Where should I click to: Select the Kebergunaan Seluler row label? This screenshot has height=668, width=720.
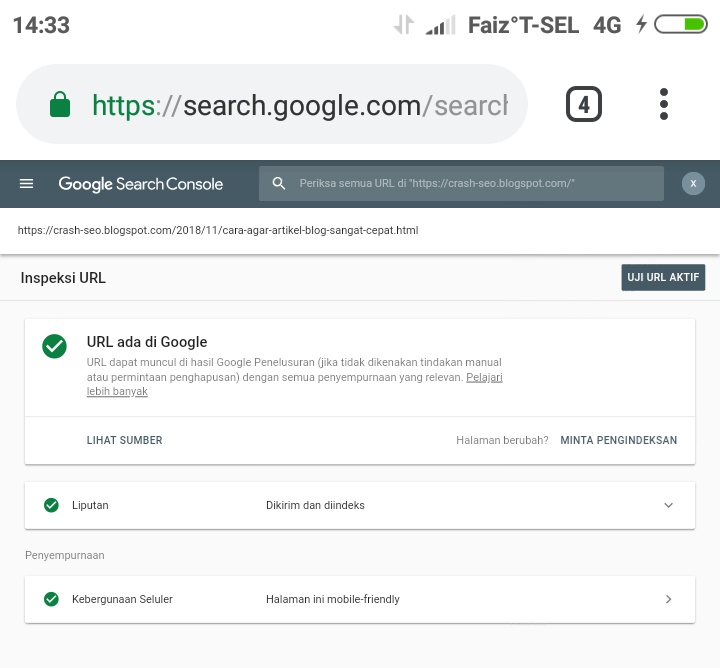(122, 599)
